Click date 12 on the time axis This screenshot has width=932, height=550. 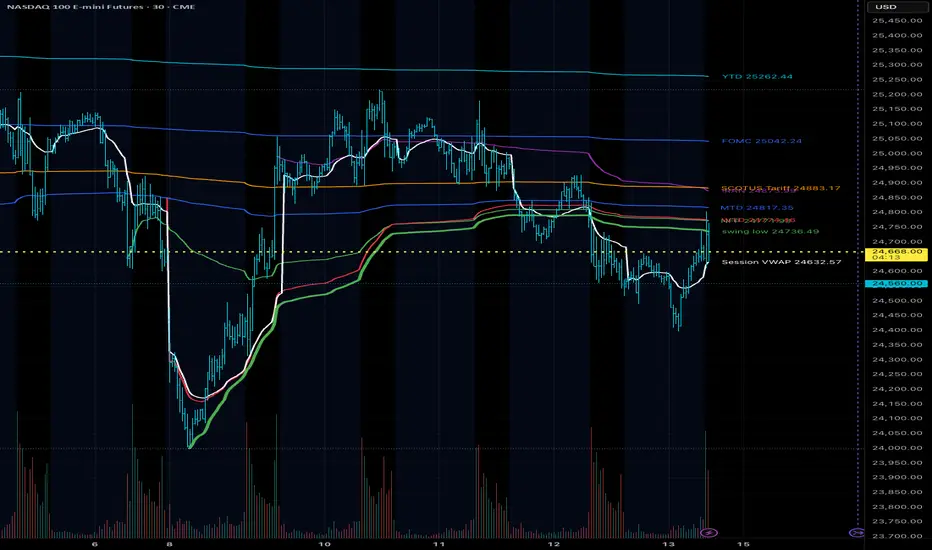click(553, 544)
